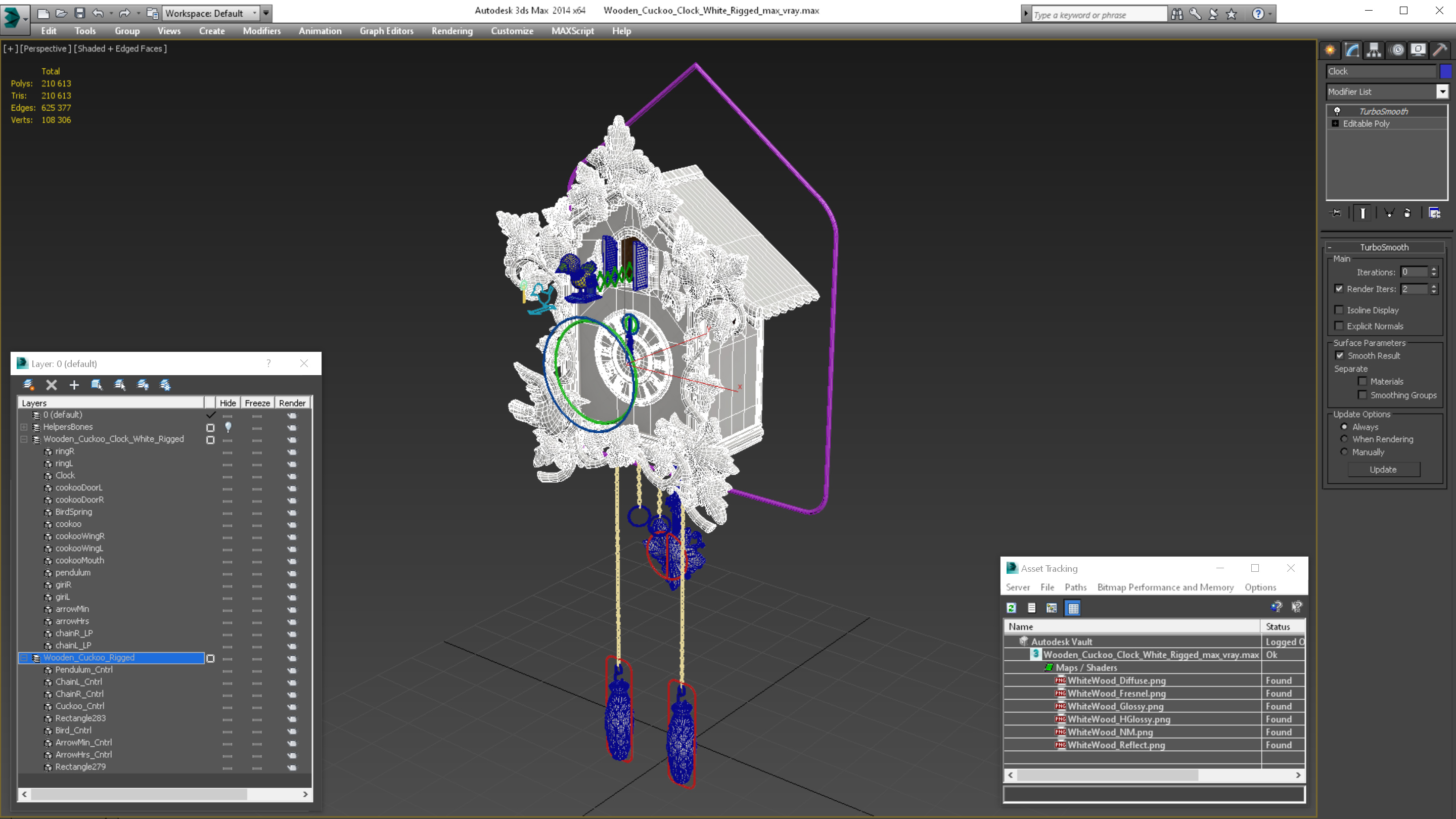Click the Freeze column header in Layer dialog
Image resolution: width=1456 pixels, height=819 pixels.
257,402
